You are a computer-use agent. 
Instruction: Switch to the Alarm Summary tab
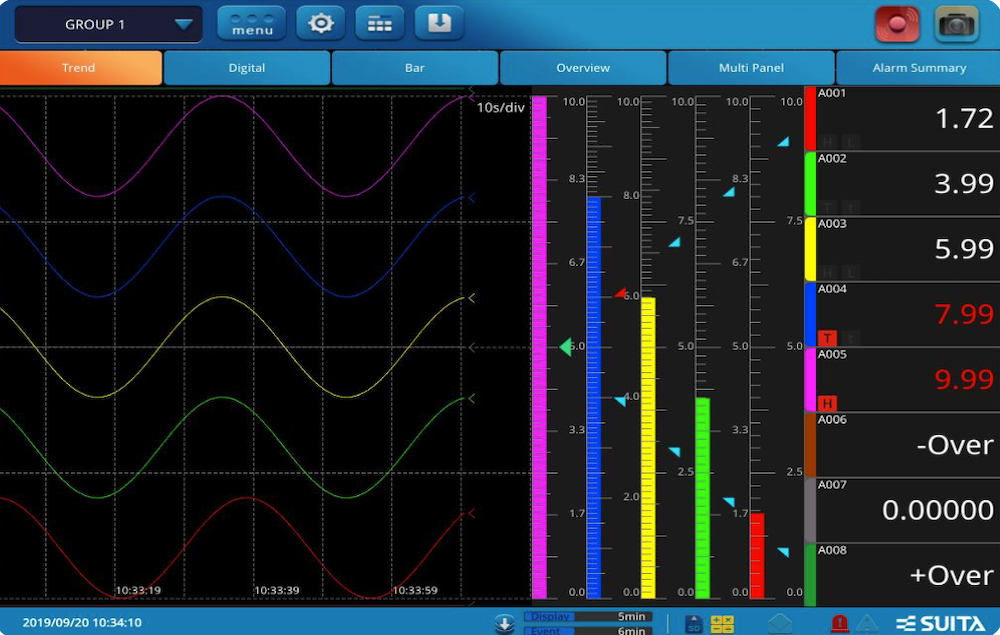[918, 68]
